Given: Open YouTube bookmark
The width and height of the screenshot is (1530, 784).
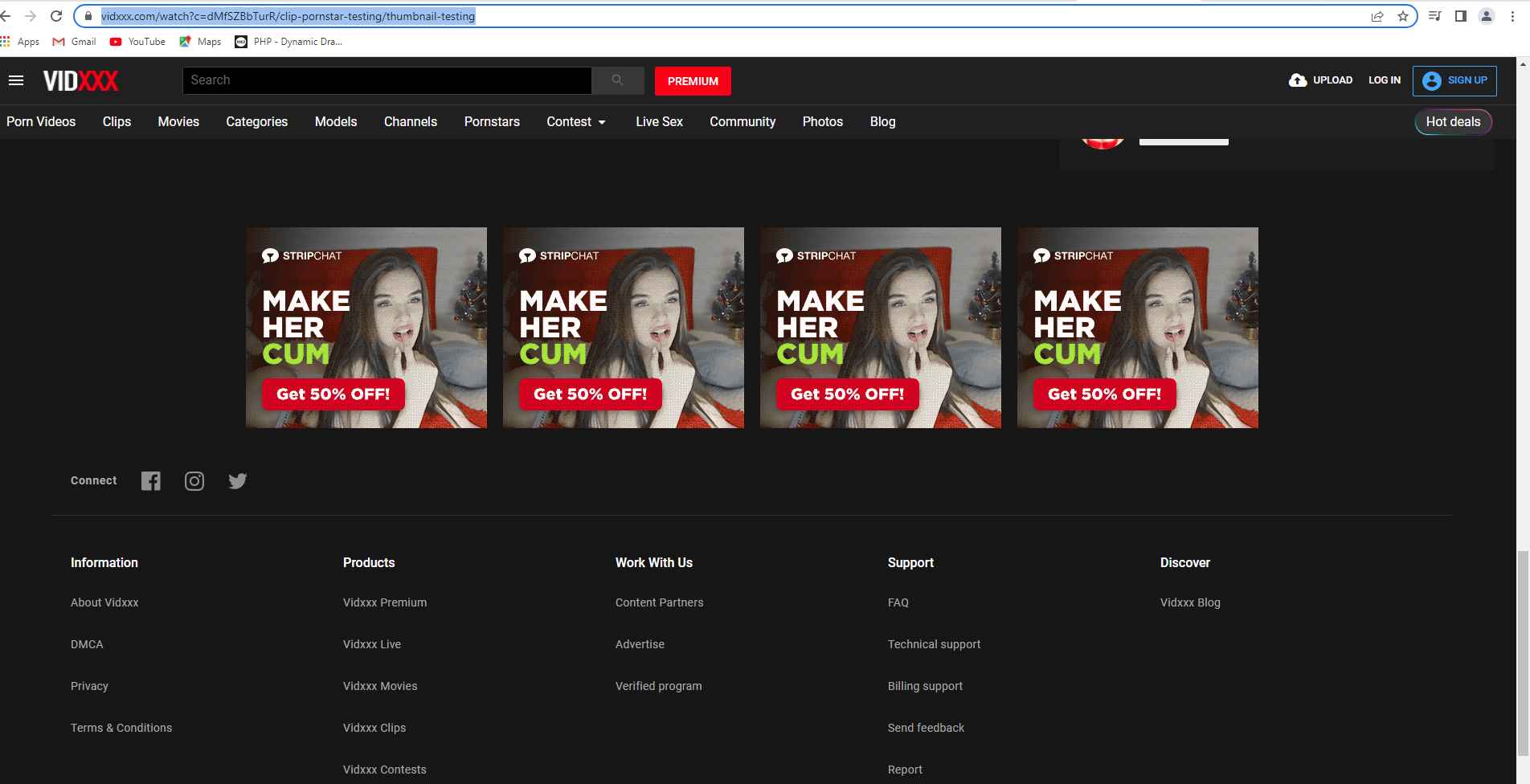Looking at the screenshot, I should 137,42.
